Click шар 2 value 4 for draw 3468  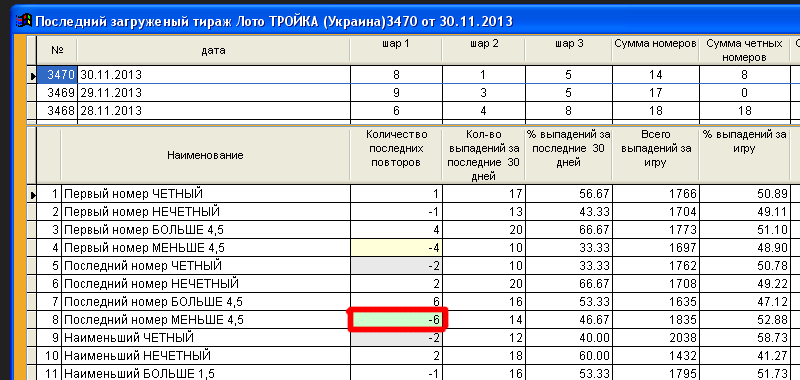(483, 111)
